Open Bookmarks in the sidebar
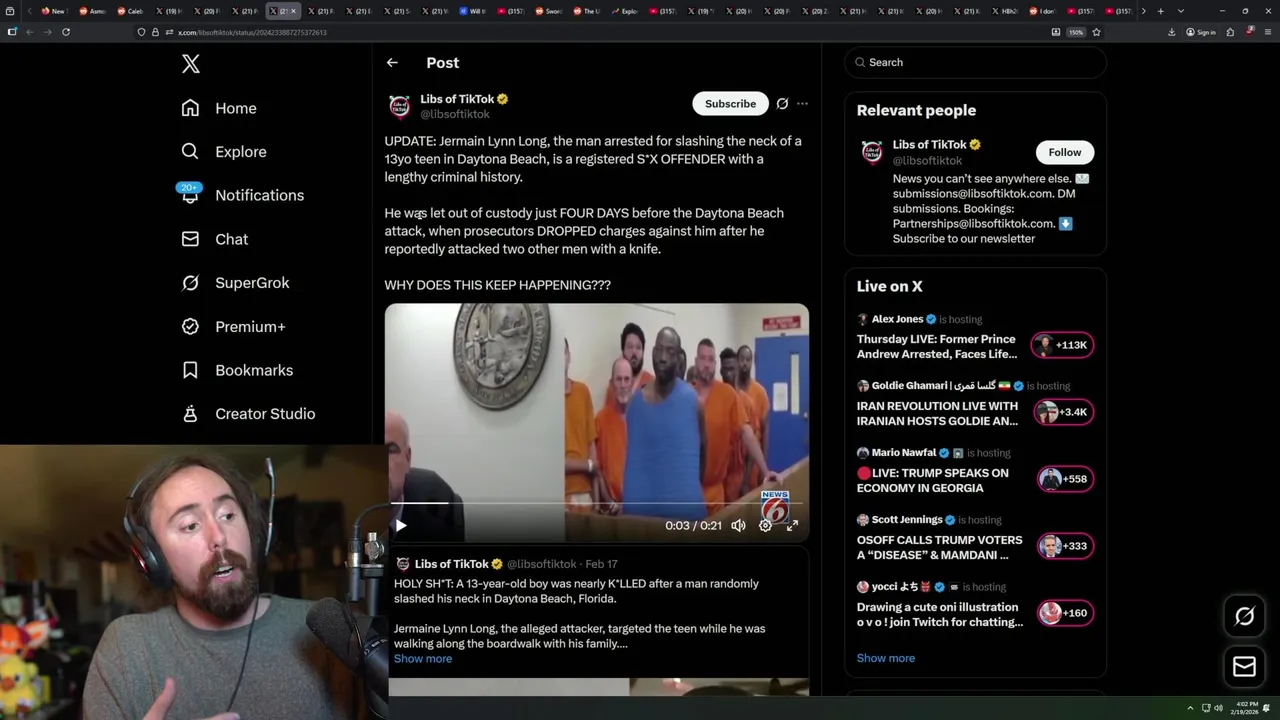The height and width of the screenshot is (720, 1280). (237, 370)
